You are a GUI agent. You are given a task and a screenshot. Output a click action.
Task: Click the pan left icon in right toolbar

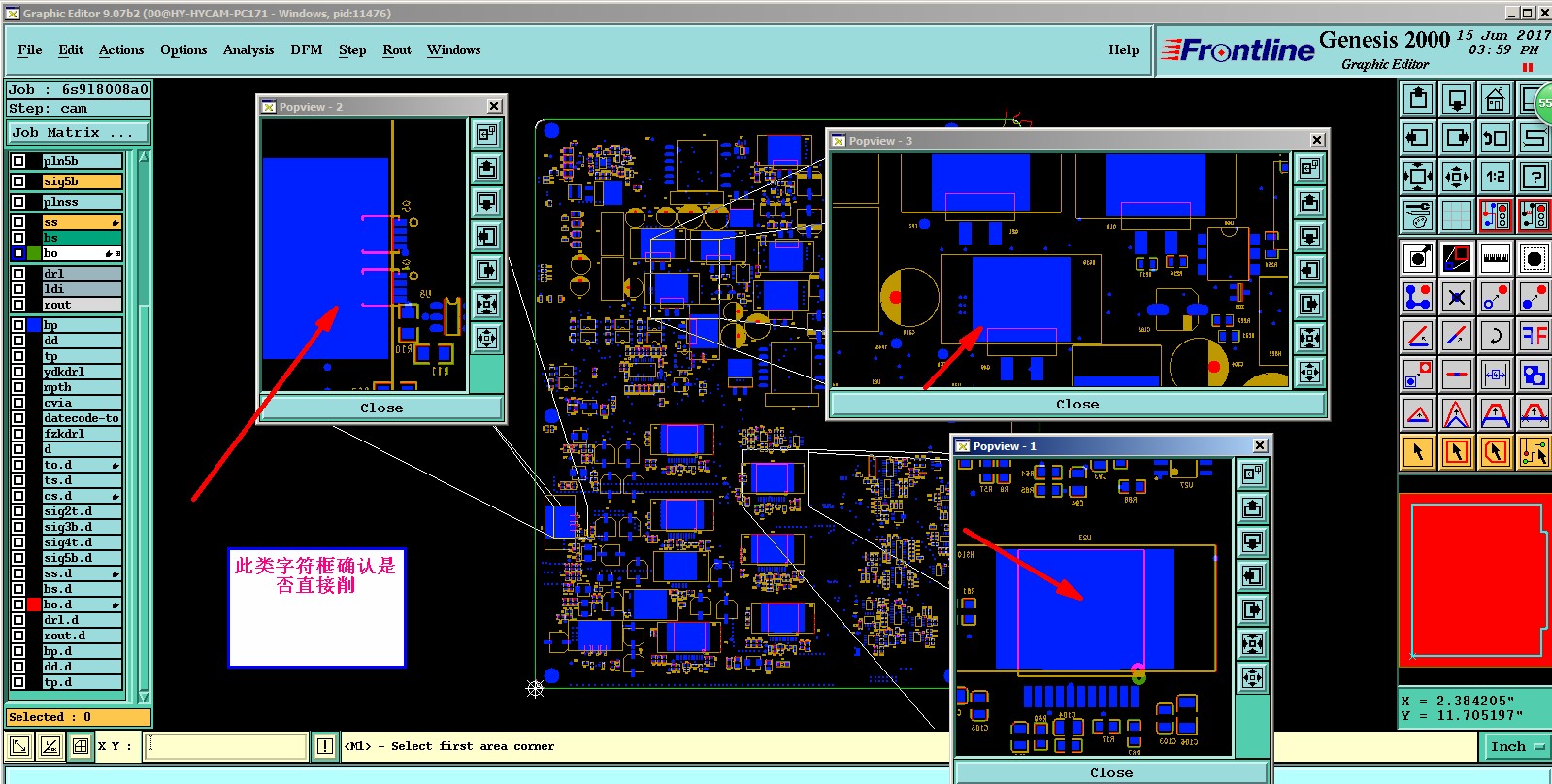click(x=1418, y=138)
